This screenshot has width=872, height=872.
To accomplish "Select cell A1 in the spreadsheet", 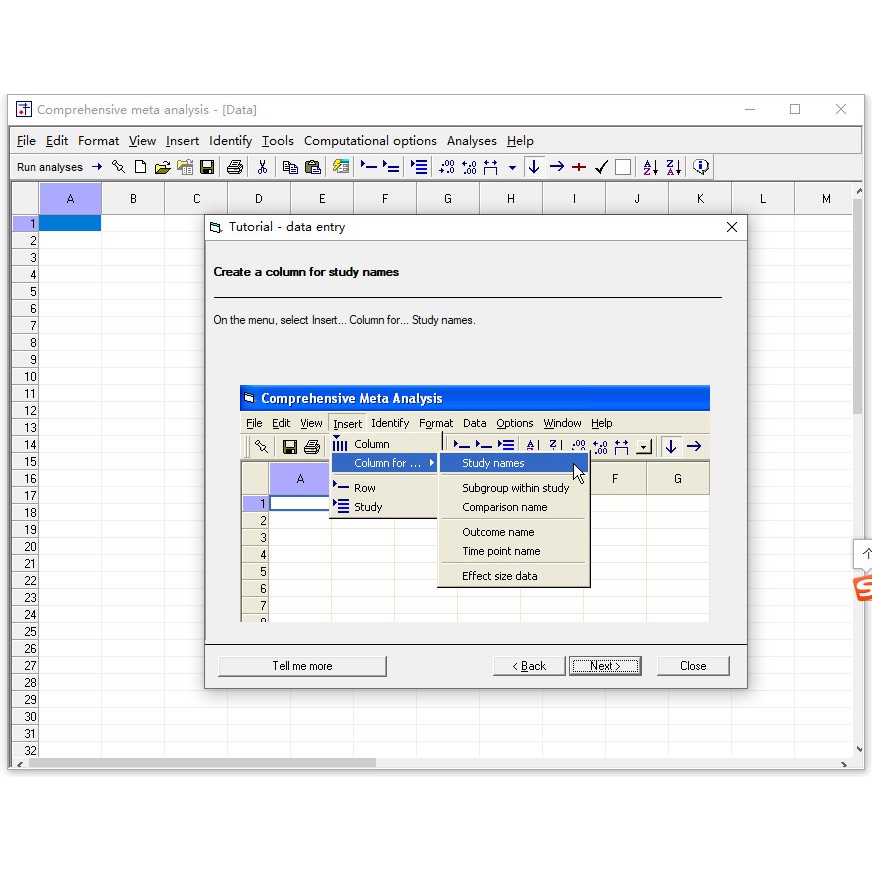I will pos(70,224).
